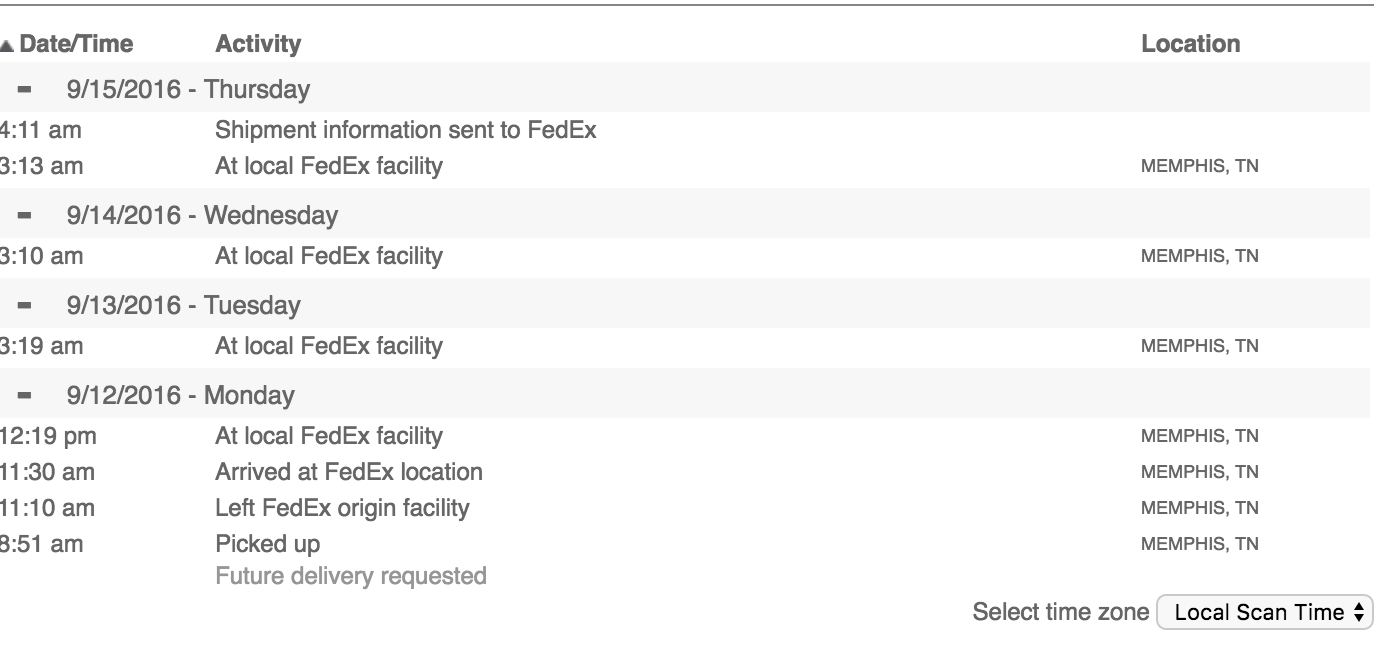Collapse the 9/12/2016 Monday section
Image resolution: width=1386 pixels, height=652 pixels.
[x=25, y=396]
